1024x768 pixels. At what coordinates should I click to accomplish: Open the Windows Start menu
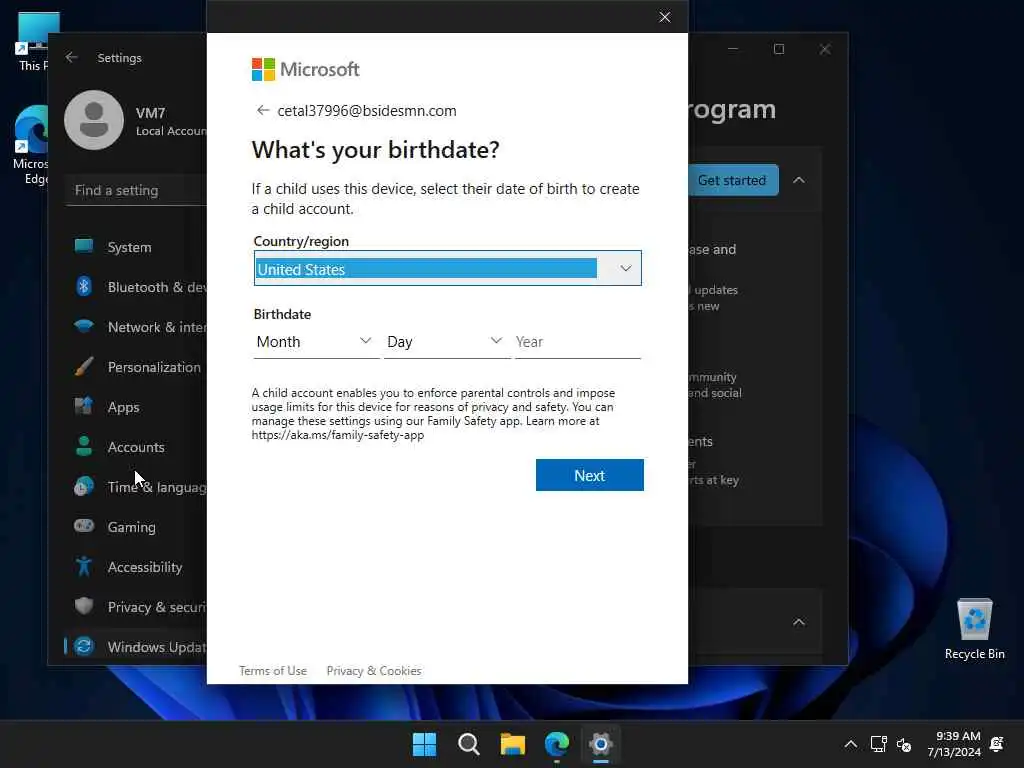coord(424,744)
